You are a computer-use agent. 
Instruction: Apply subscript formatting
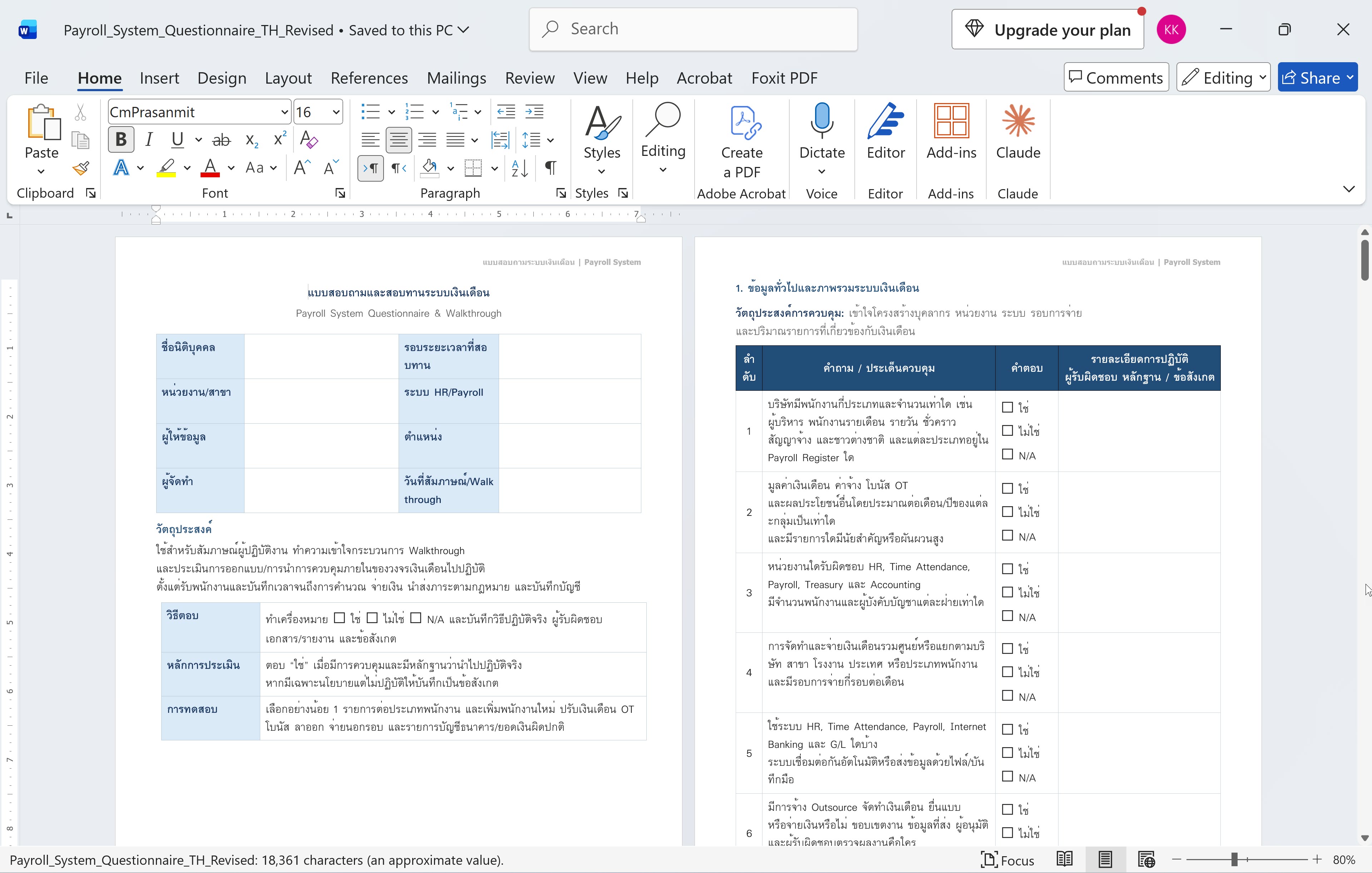pos(251,140)
